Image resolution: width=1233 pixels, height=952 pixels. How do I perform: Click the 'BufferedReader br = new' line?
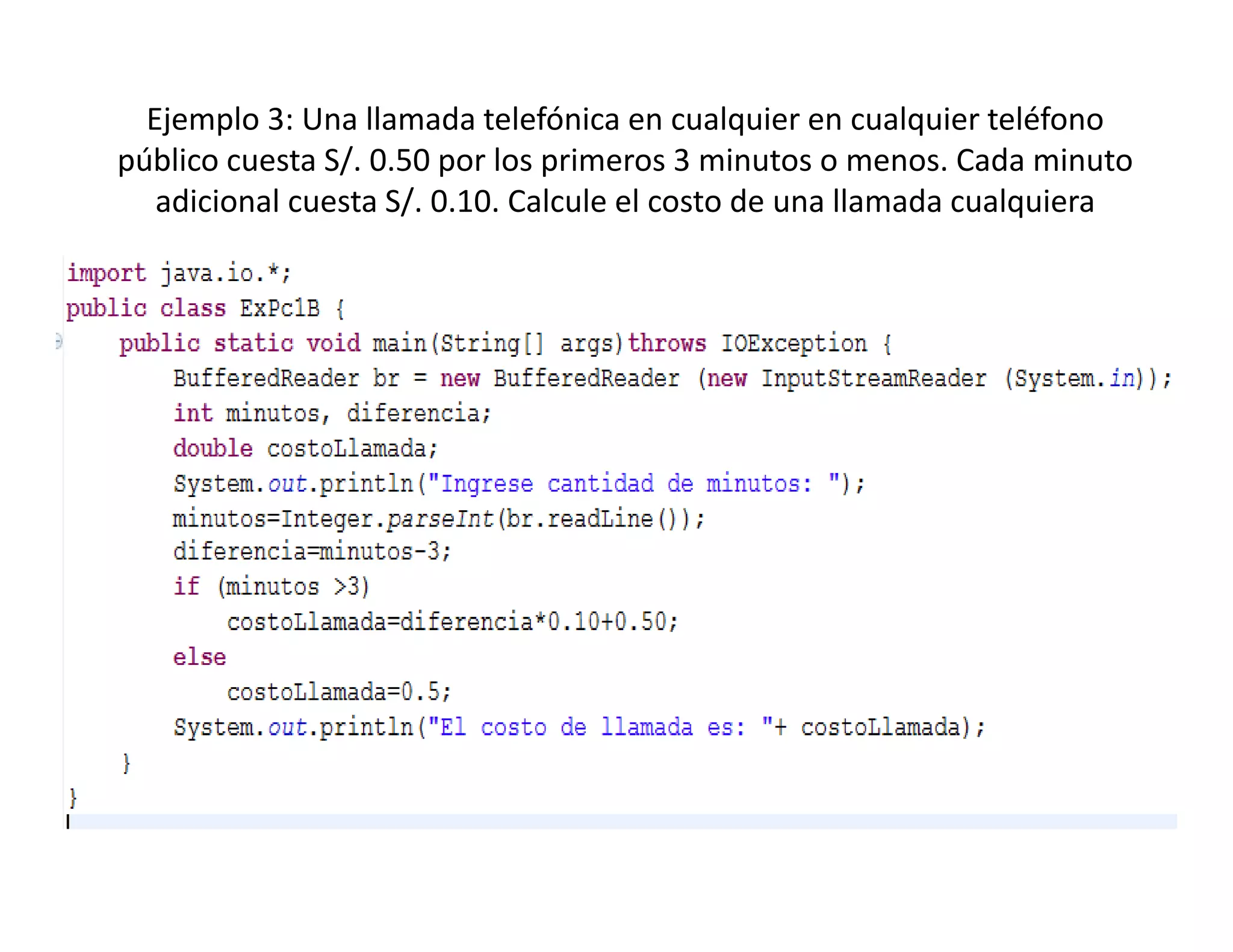tap(672, 379)
